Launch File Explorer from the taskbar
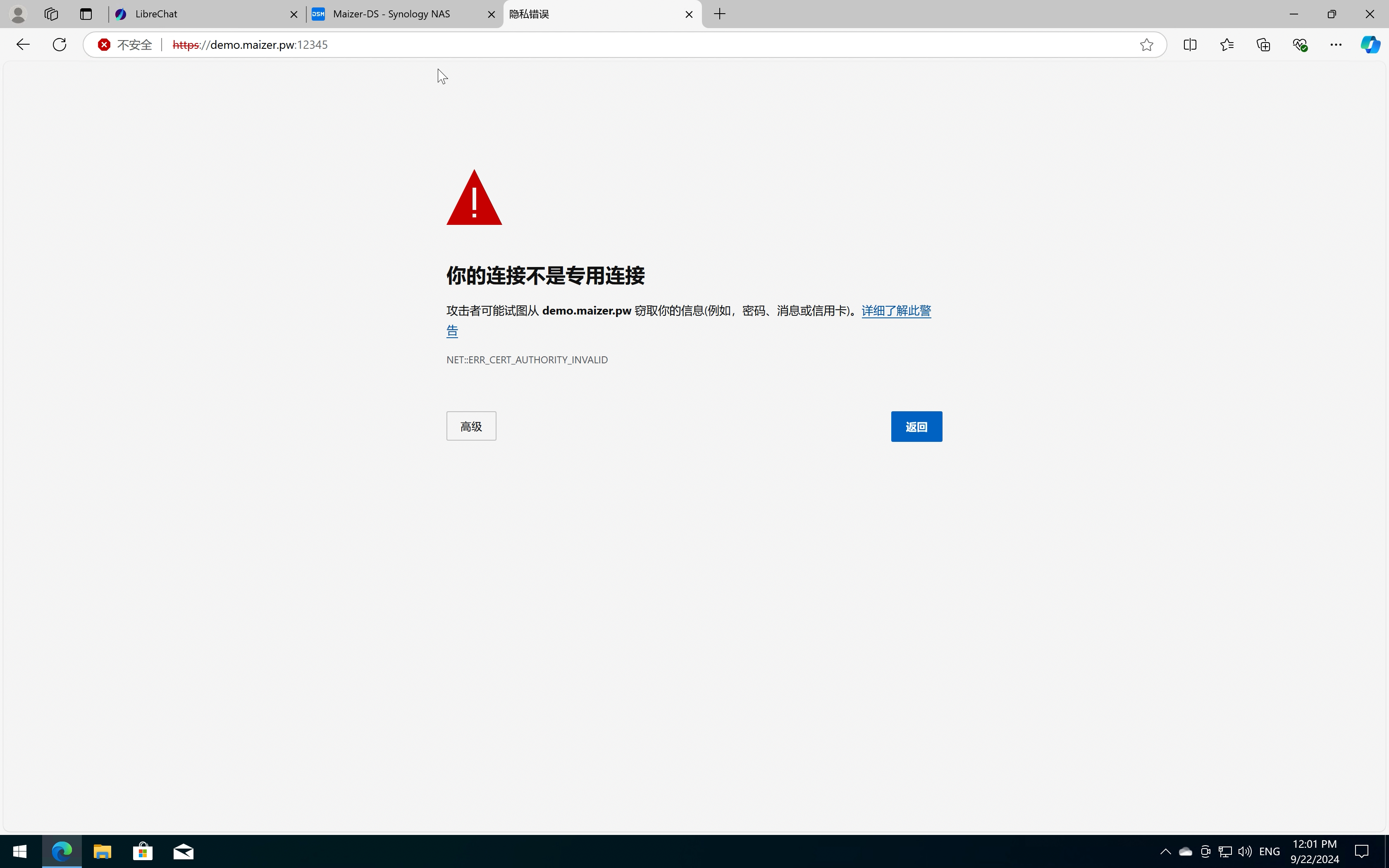 coord(102,851)
